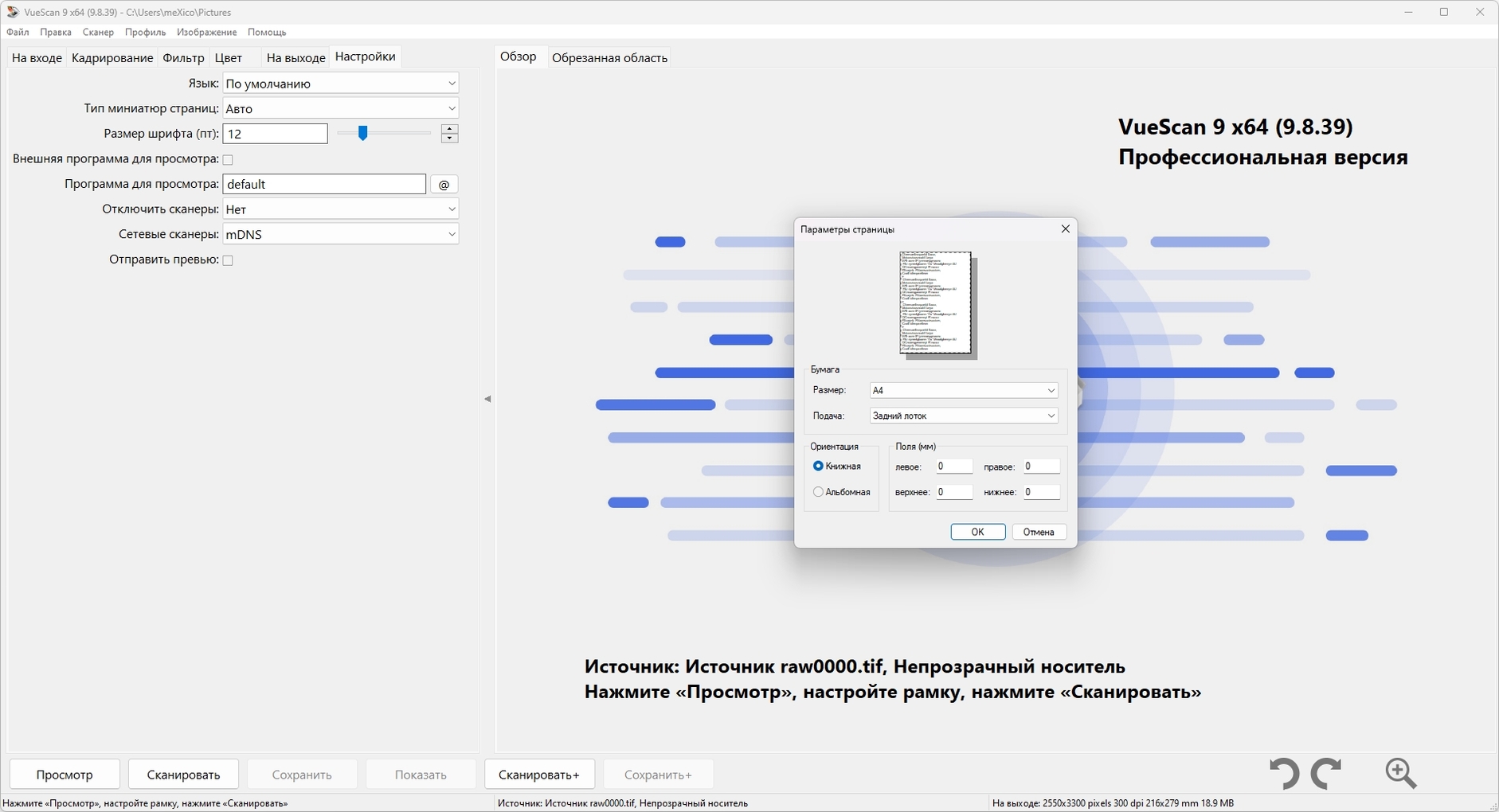Click the font size slider handle
1499x812 pixels.
point(362,133)
